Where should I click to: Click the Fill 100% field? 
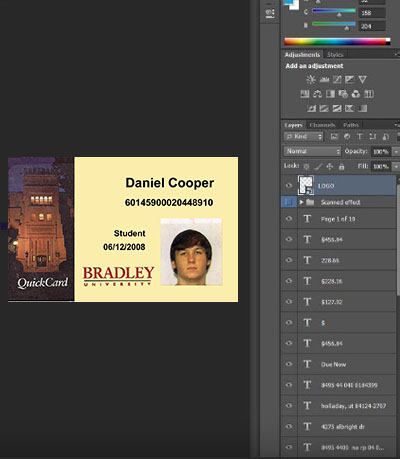[x=380, y=166]
